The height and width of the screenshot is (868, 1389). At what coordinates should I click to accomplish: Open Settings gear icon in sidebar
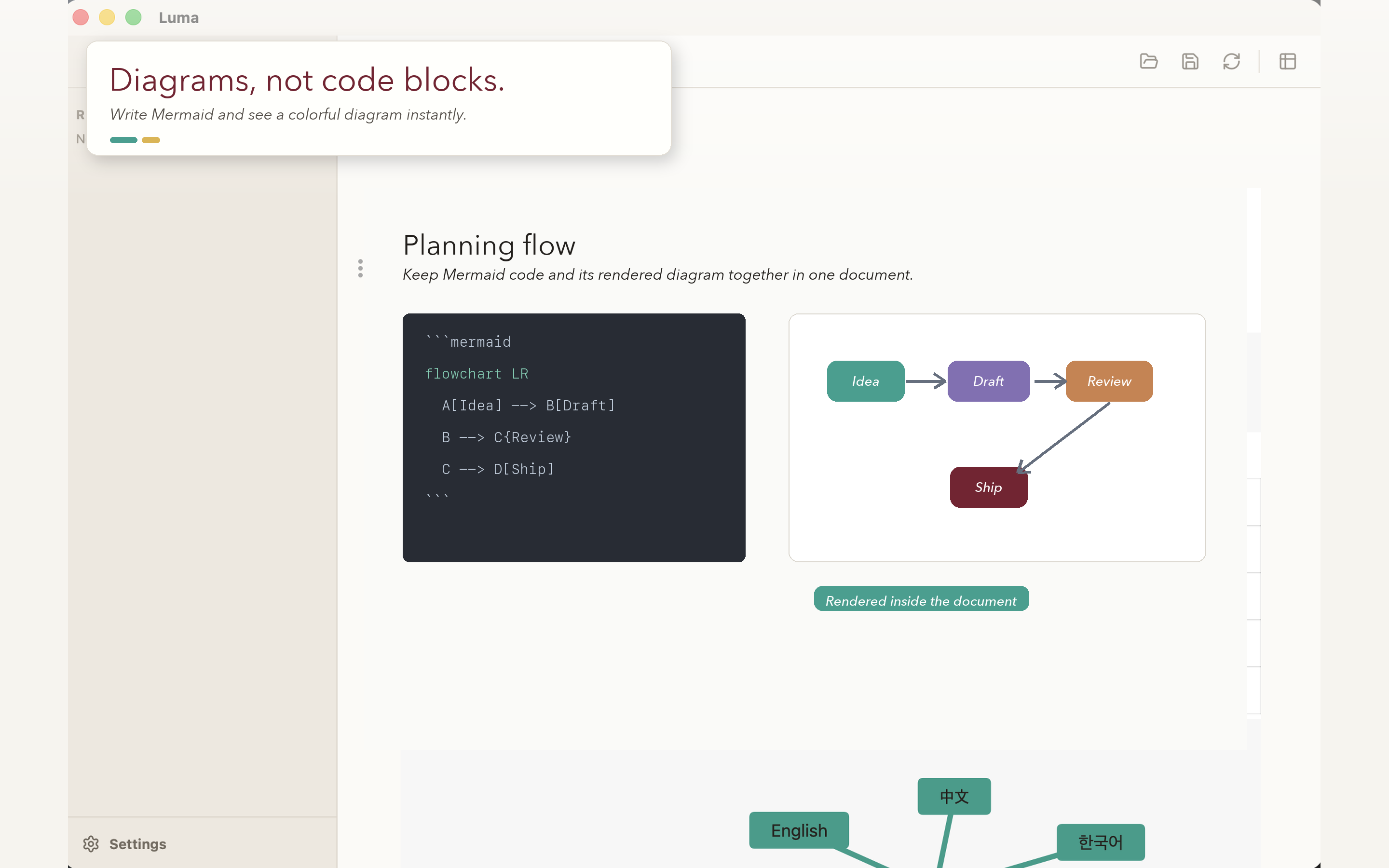(91, 844)
